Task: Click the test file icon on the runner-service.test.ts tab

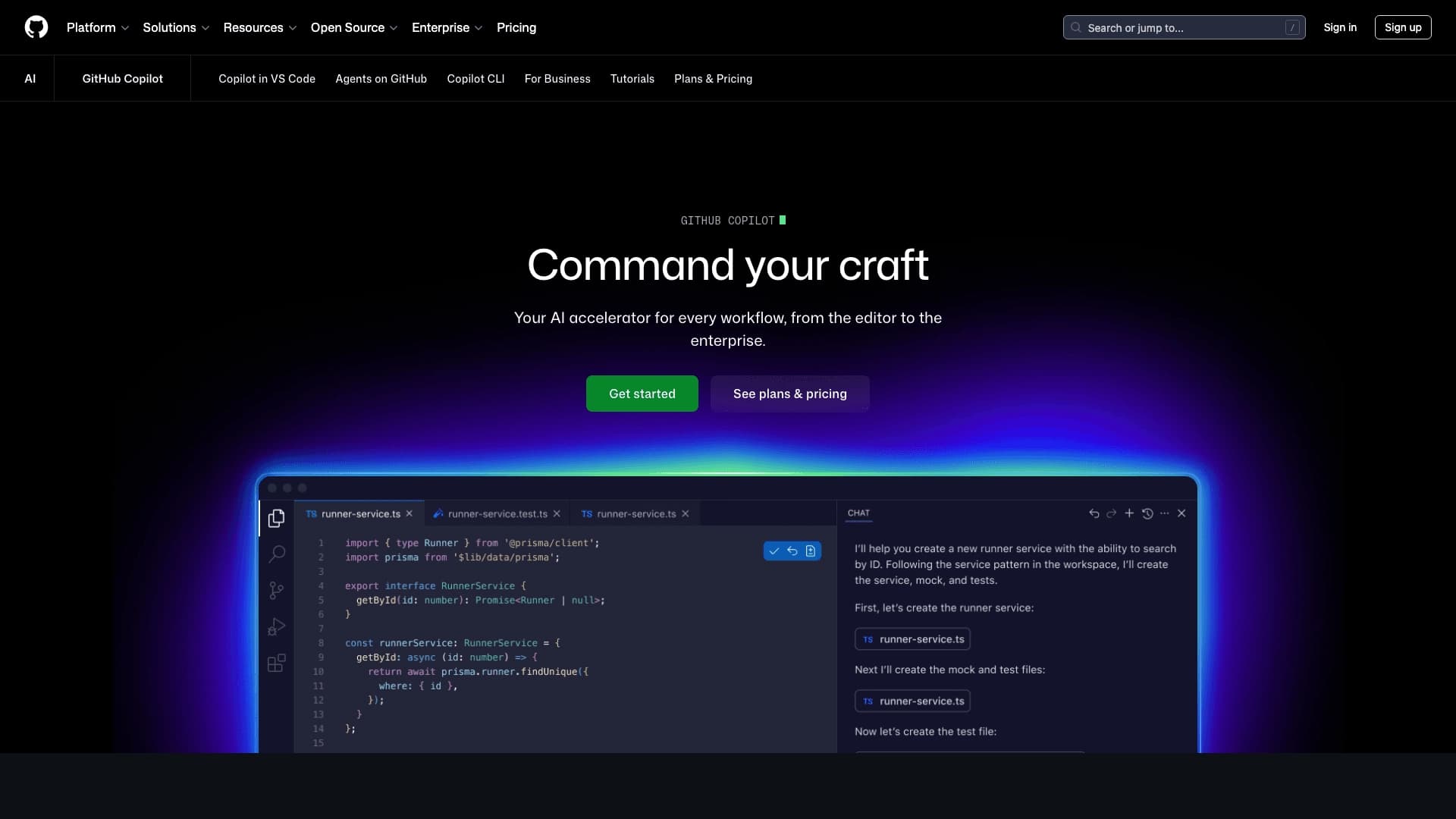Action: pyautogui.click(x=438, y=513)
